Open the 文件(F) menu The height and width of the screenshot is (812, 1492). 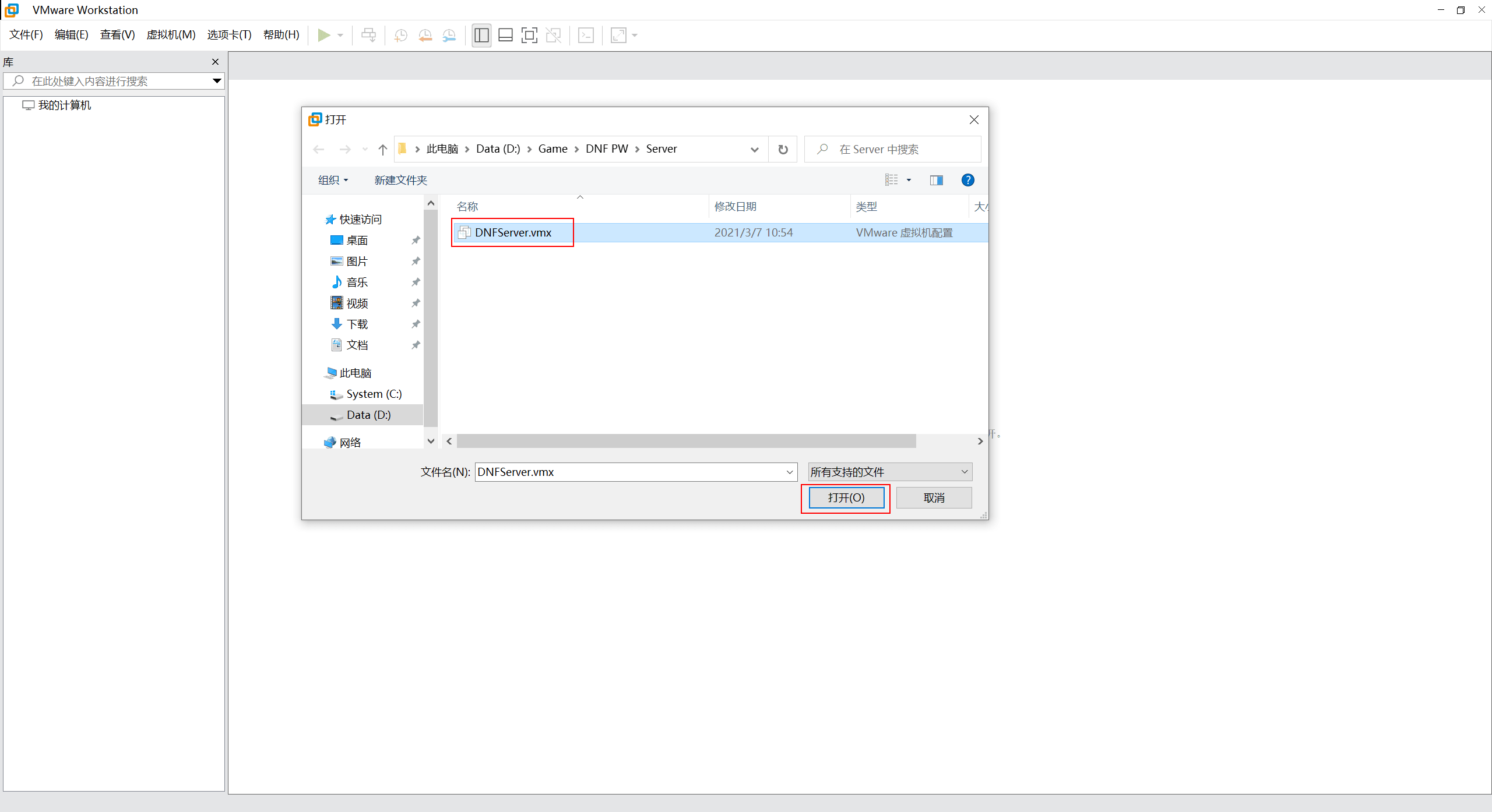click(x=26, y=35)
